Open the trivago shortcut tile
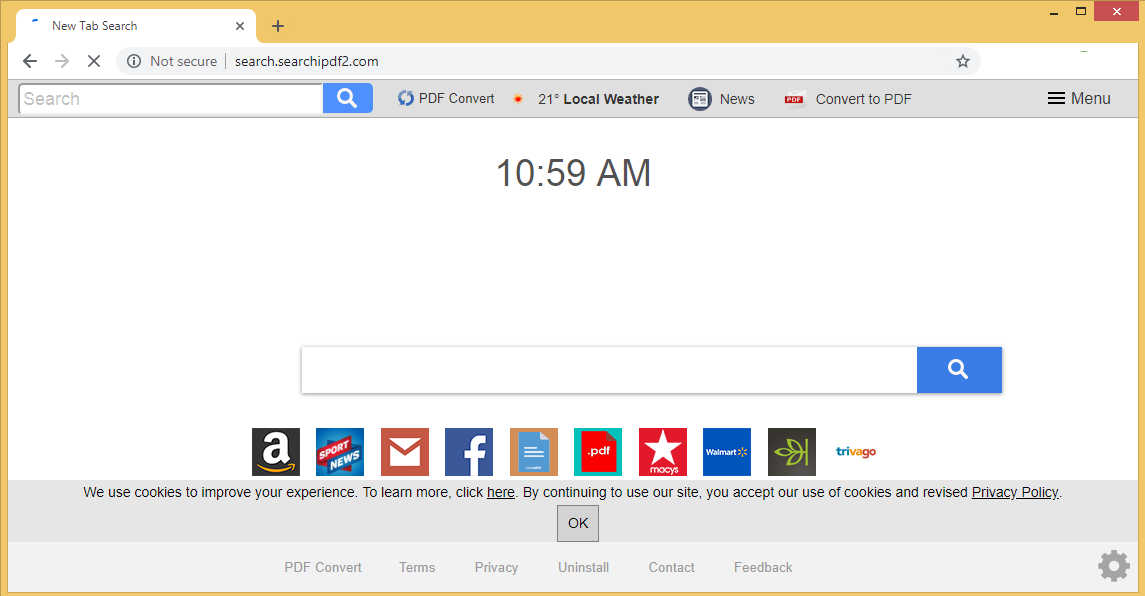Image resolution: width=1145 pixels, height=596 pixels. pos(856,452)
